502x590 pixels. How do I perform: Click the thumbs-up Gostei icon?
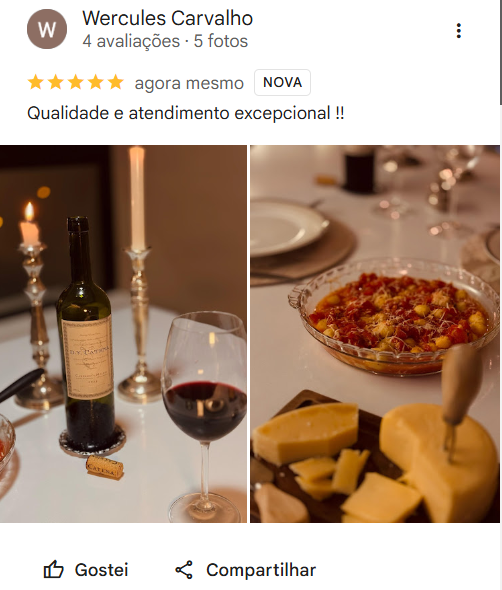[53, 569]
